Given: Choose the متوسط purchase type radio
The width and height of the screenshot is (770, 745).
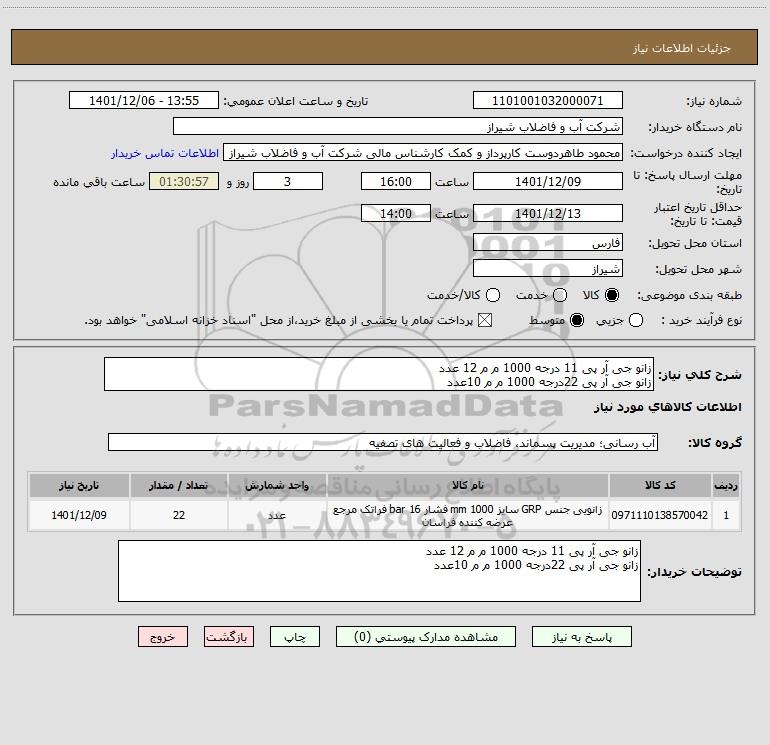Looking at the screenshot, I should [577, 320].
